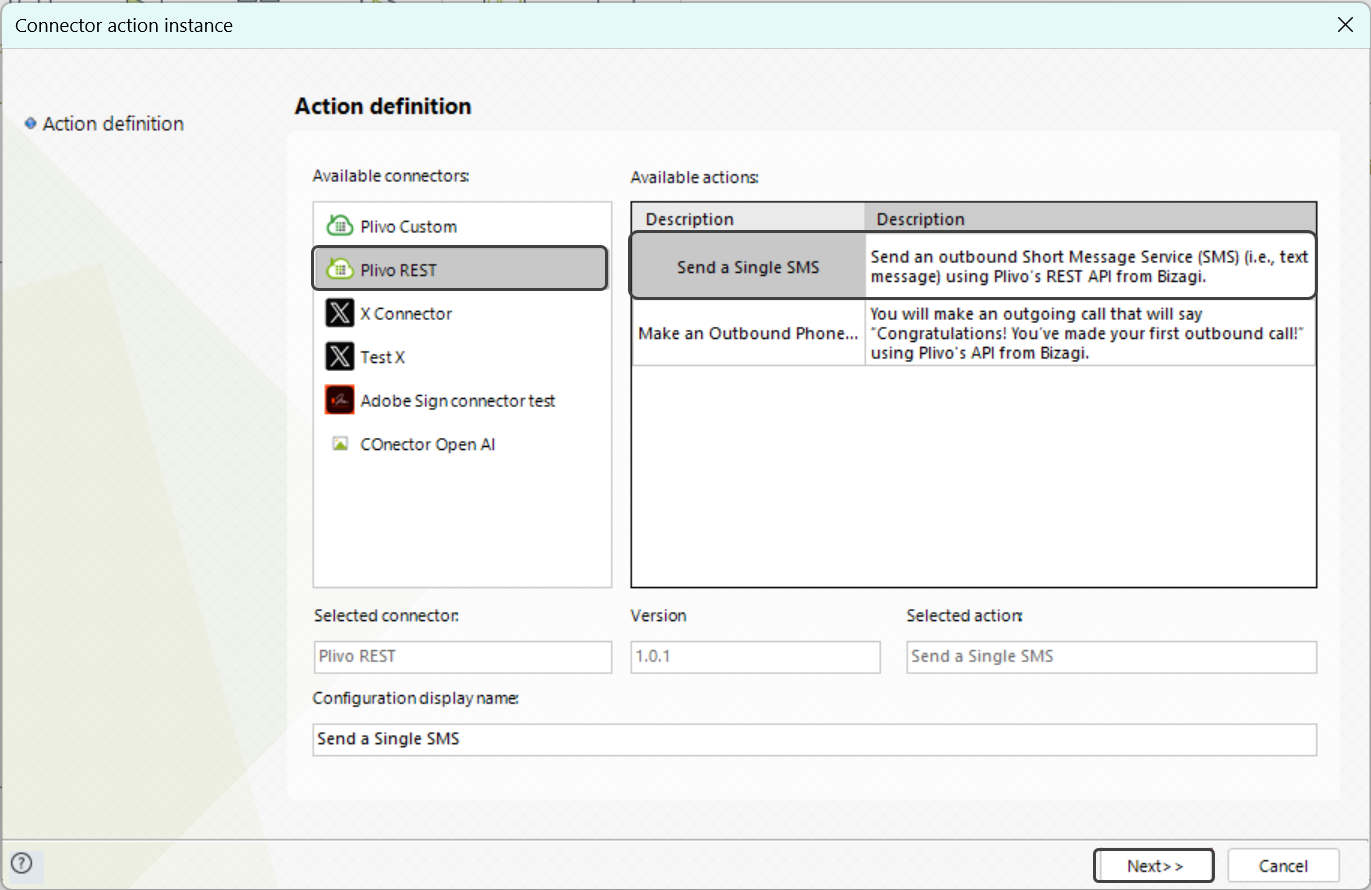Click the X Connector logo icon
The height and width of the screenshot is (890, 1371).
coord(340,313)
